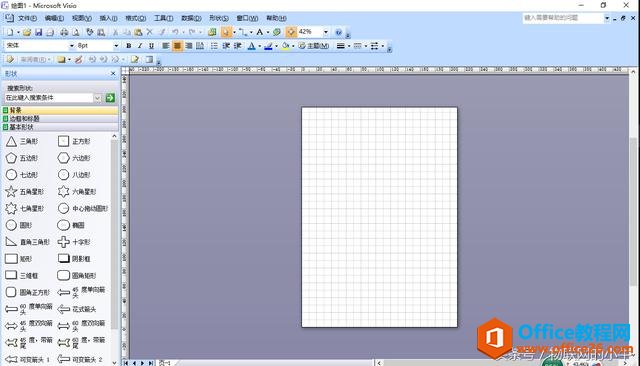The height and width of the screenshot is (366, 640).
Task: Toggle bold formatting
Action: (x=129, y=46)
